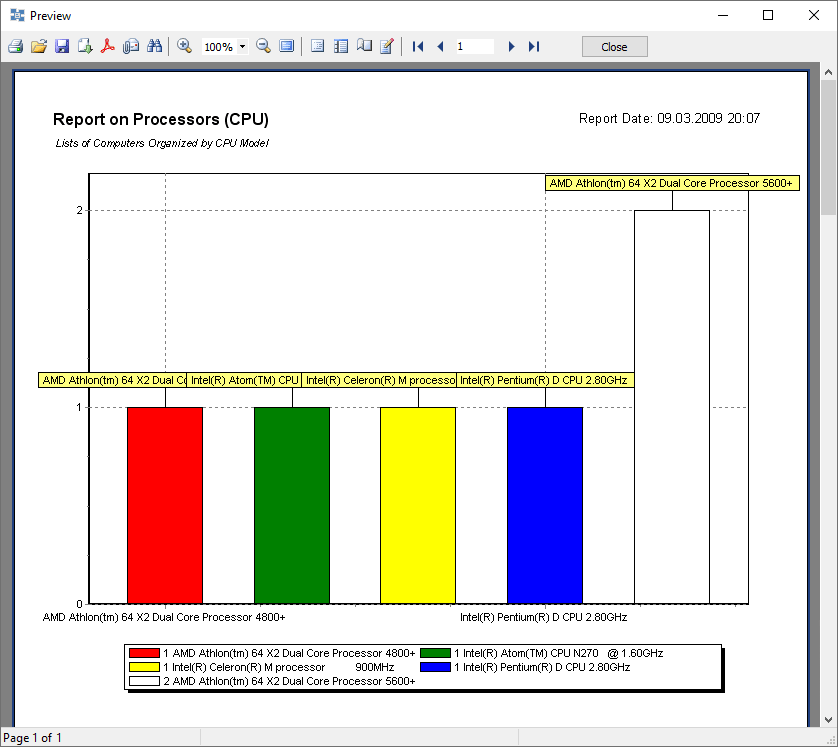This screenshot has height=747, width=838.
Task: Click the vertical scrollbar up arrow
Action: click(828, 72)
